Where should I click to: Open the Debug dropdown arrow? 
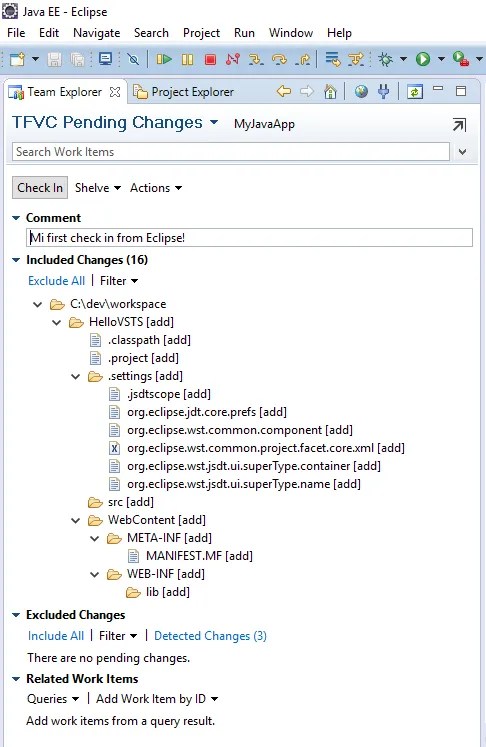(x=403, y=59)
